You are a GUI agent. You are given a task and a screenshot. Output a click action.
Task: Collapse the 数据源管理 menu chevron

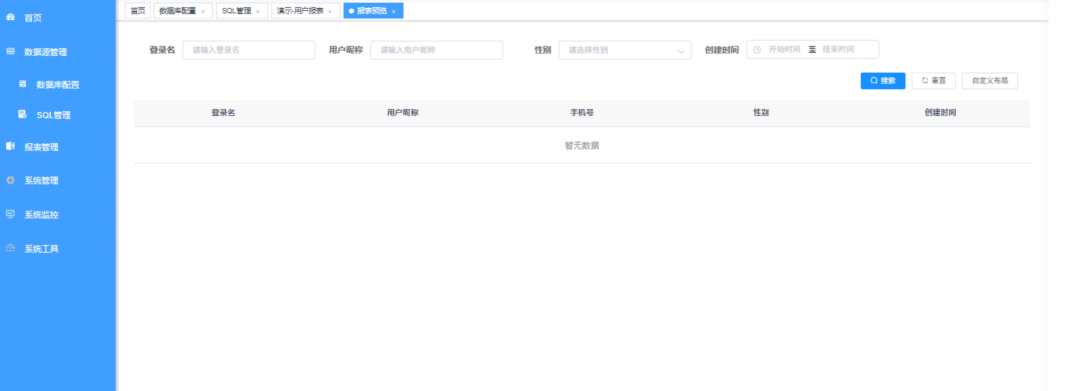tap(101, 52)
